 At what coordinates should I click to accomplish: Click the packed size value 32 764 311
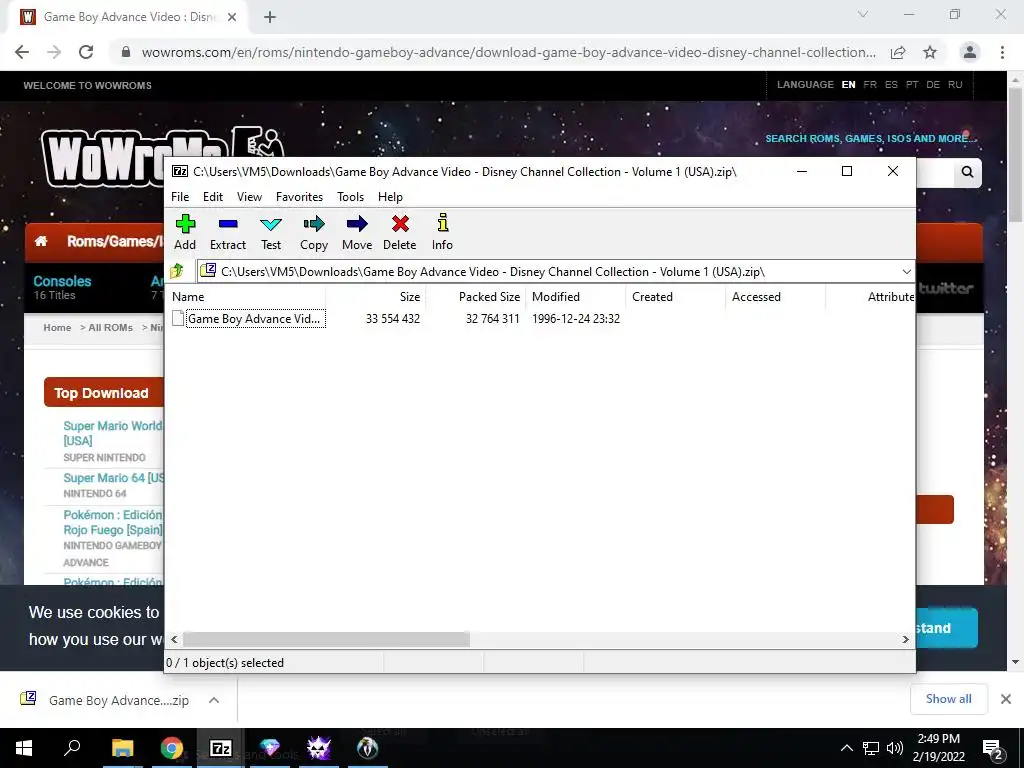[492, 319]
